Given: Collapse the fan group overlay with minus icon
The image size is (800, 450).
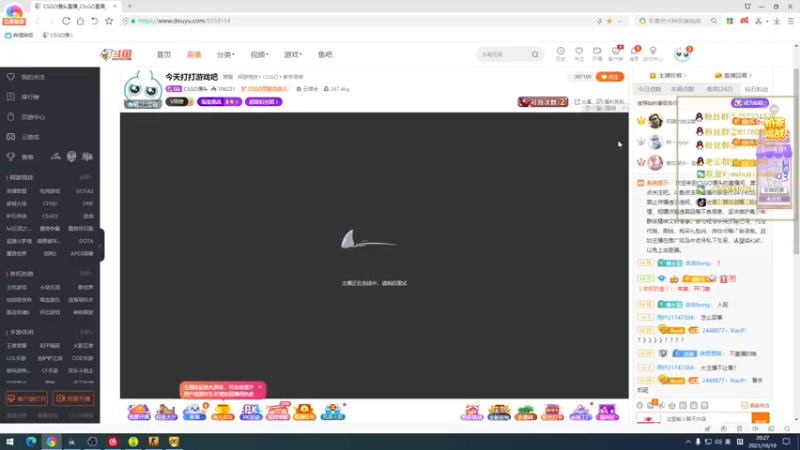Looking at the screenshot, I should [774, 109].
